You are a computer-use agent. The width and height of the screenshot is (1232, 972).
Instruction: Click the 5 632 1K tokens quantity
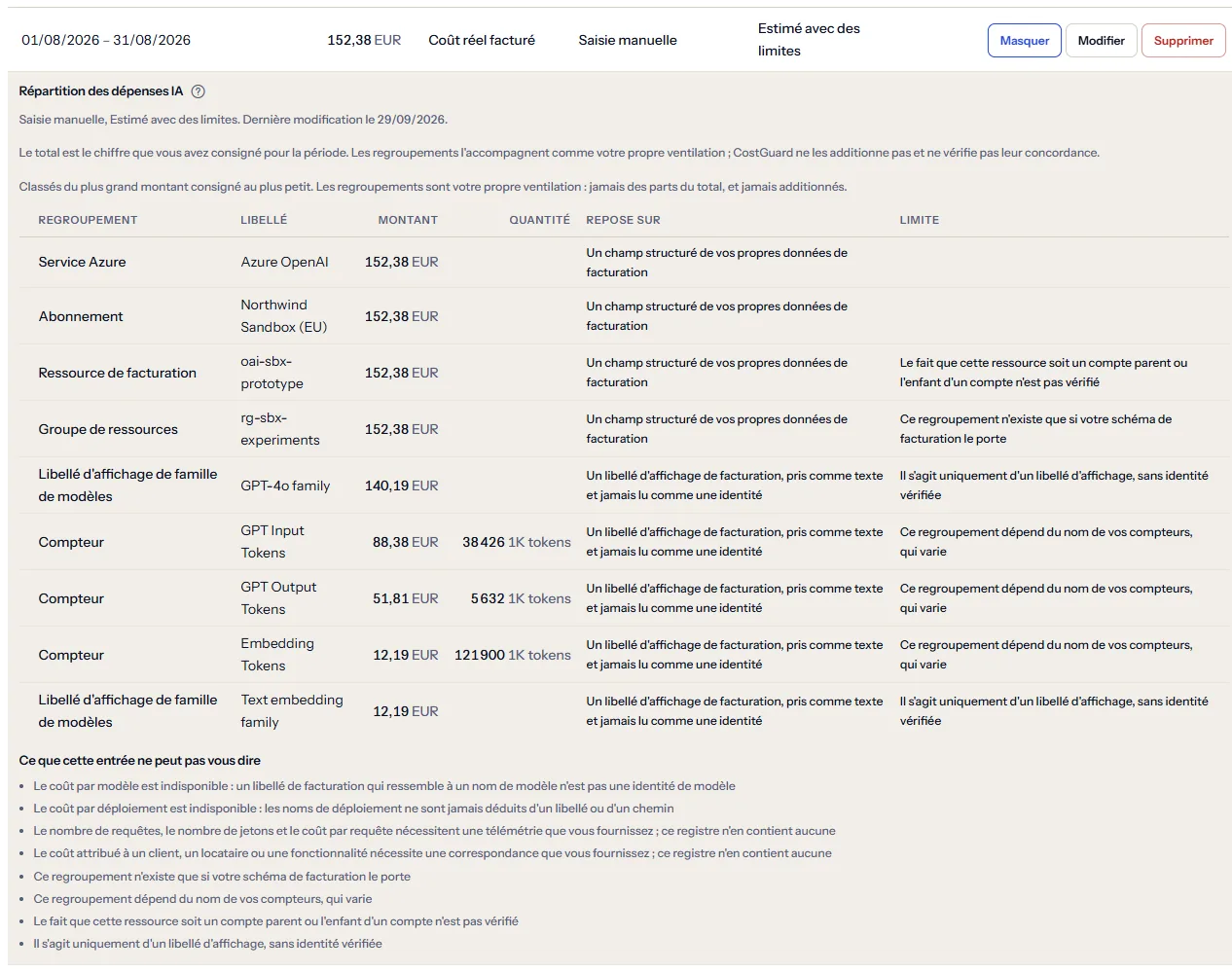pos(521,598)
